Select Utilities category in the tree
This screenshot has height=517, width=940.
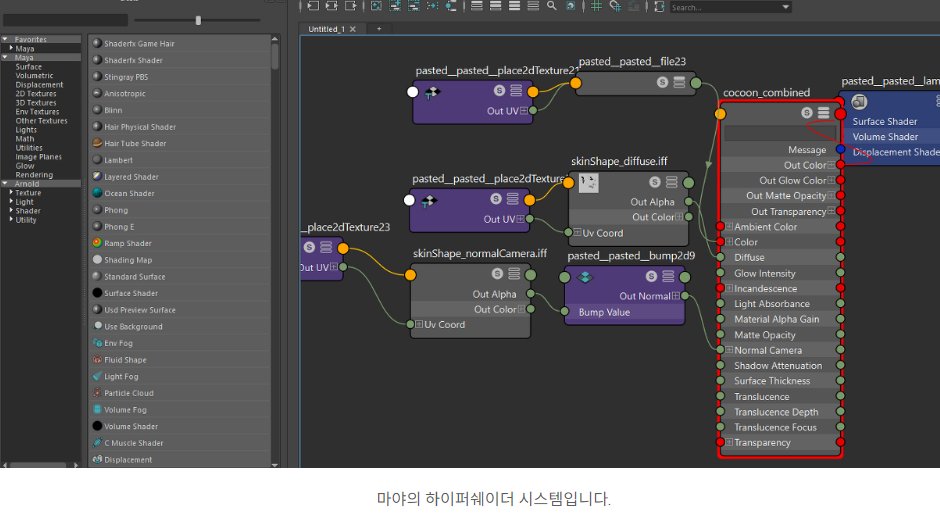[x=29, y=148]
